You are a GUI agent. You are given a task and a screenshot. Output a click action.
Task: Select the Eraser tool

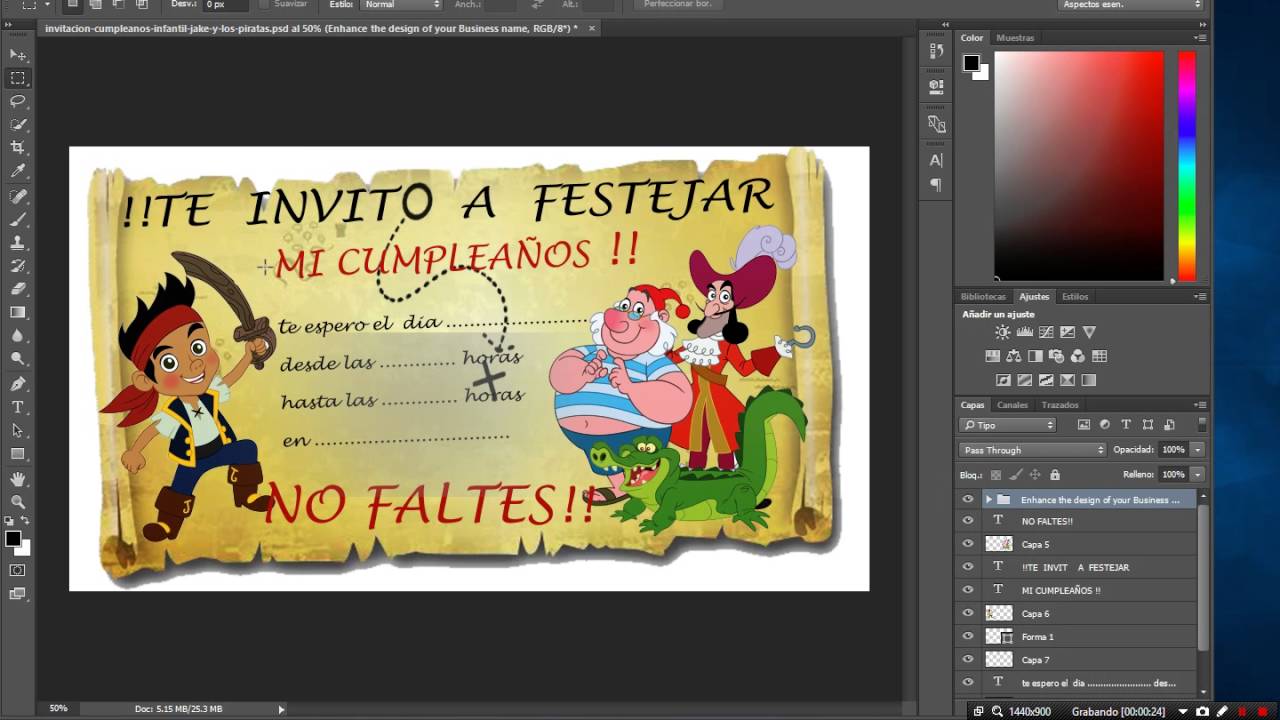pyautogui.click(x=18, y=289)
